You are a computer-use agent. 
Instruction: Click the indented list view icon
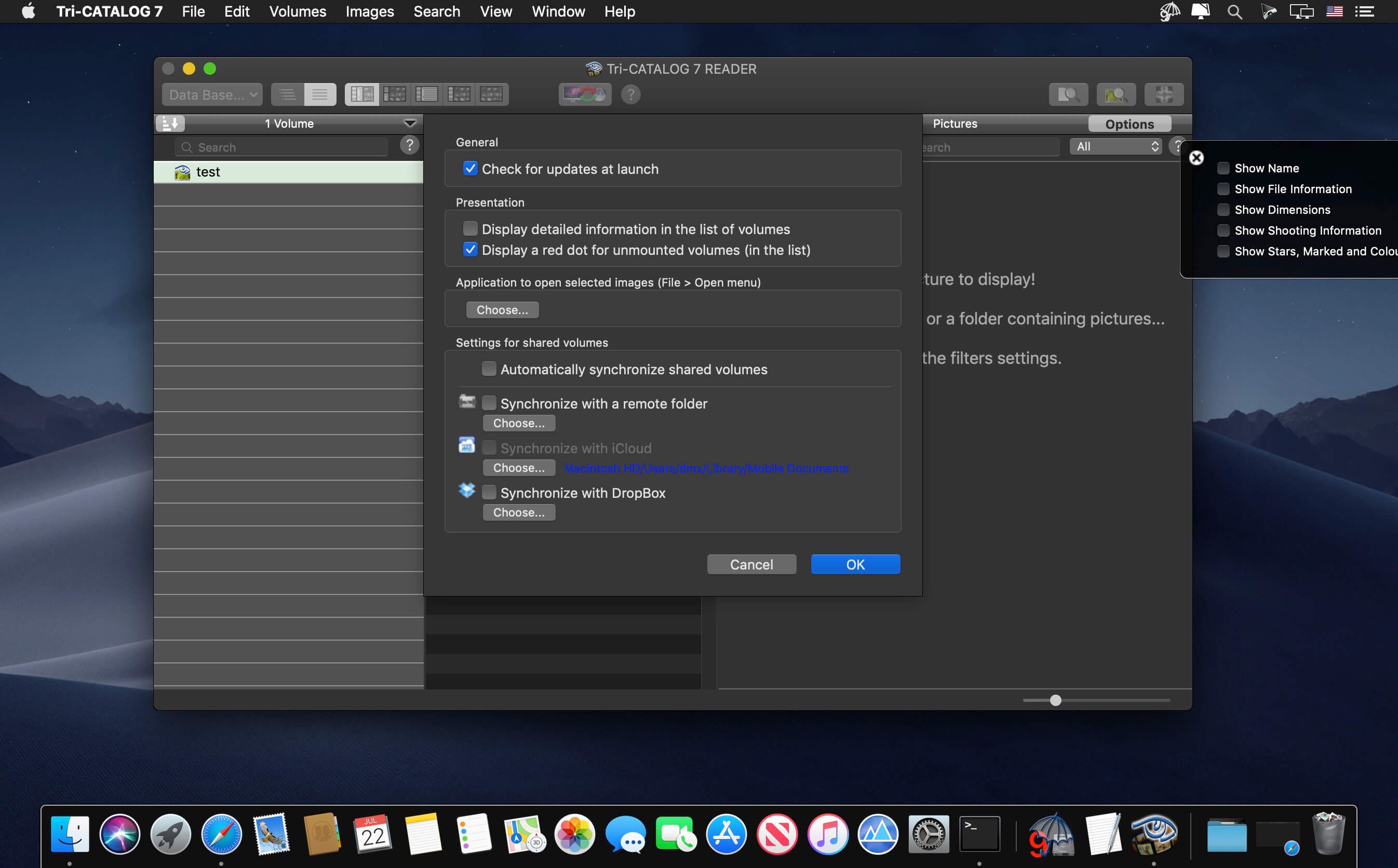(x=287, y=94)
